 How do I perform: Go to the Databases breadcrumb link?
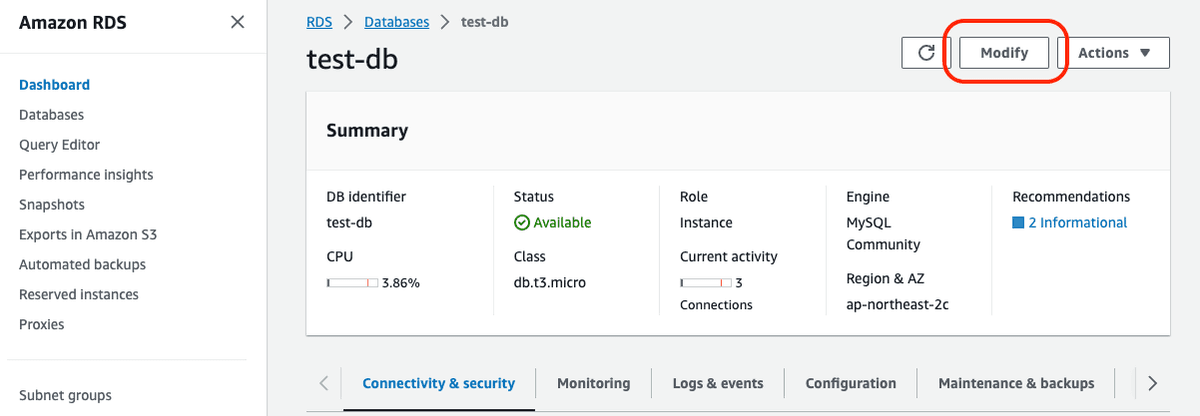[x=396, y=21]
